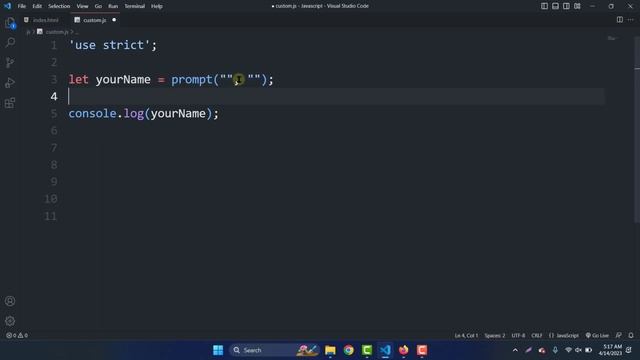Go to line via Ln 4, Col 1

click(466, 336)
